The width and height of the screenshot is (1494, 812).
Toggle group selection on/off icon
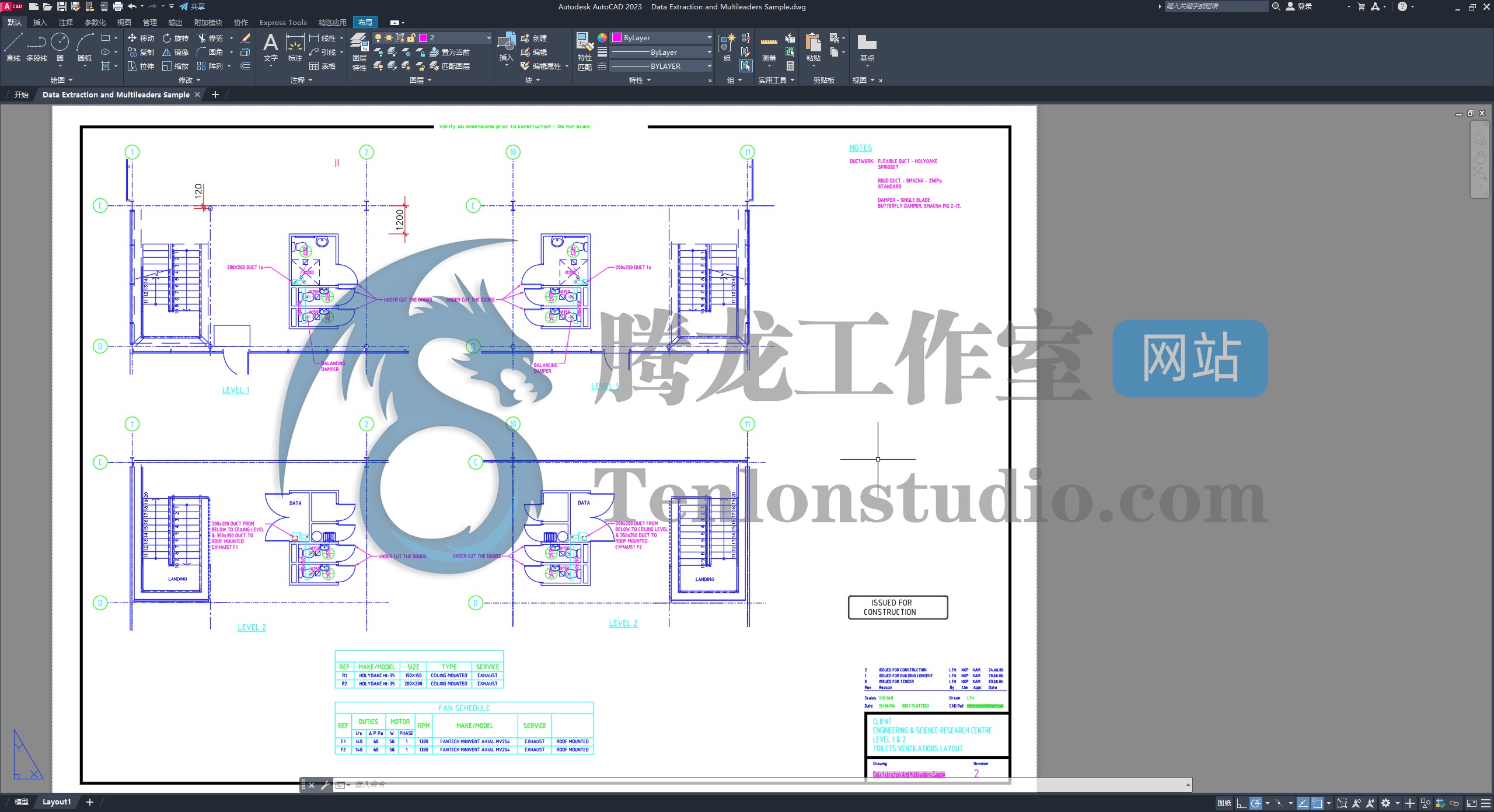click(x=746, y=66)
